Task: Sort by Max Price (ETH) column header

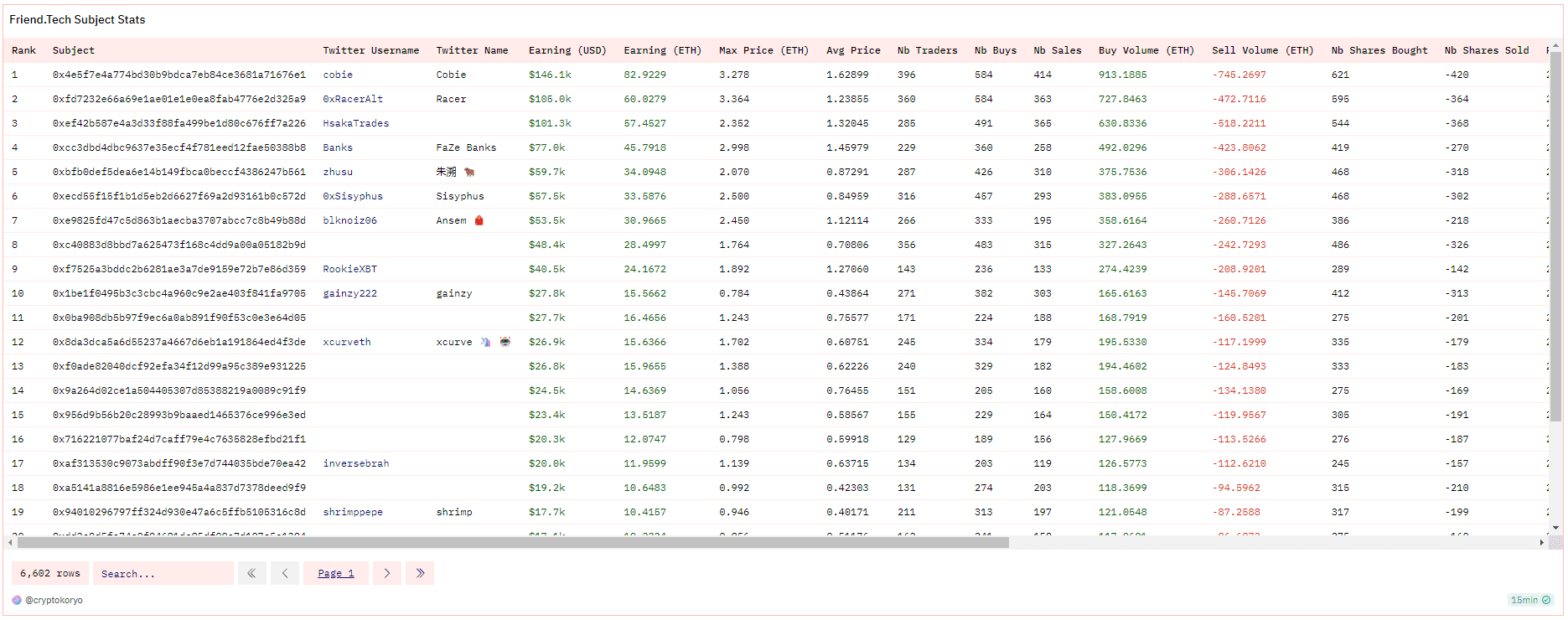Action: [x=763, y=50]
